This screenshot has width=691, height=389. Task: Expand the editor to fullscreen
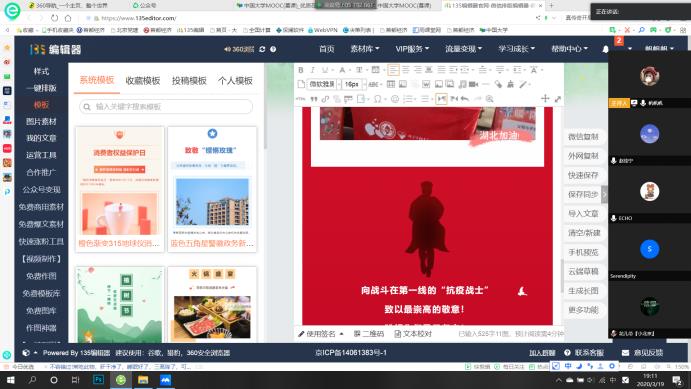click(558, 99)
